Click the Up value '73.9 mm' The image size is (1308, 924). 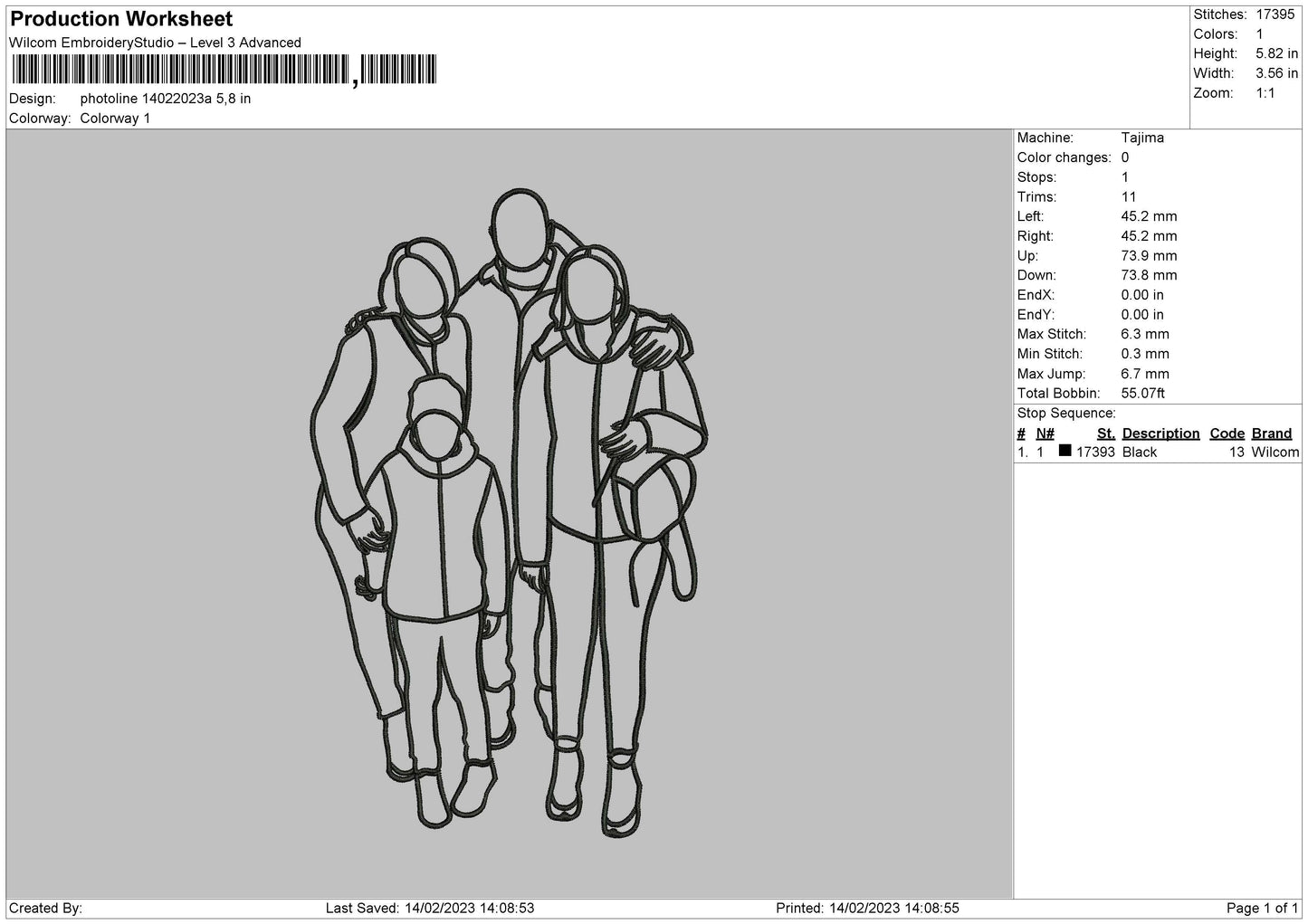coord(1149,256)
